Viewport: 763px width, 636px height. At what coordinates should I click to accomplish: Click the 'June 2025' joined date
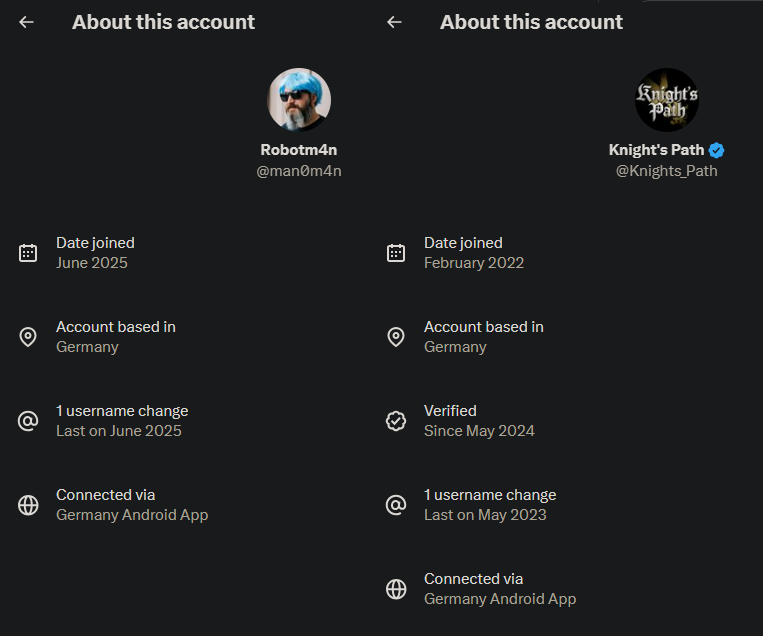[x=92, y=263]
